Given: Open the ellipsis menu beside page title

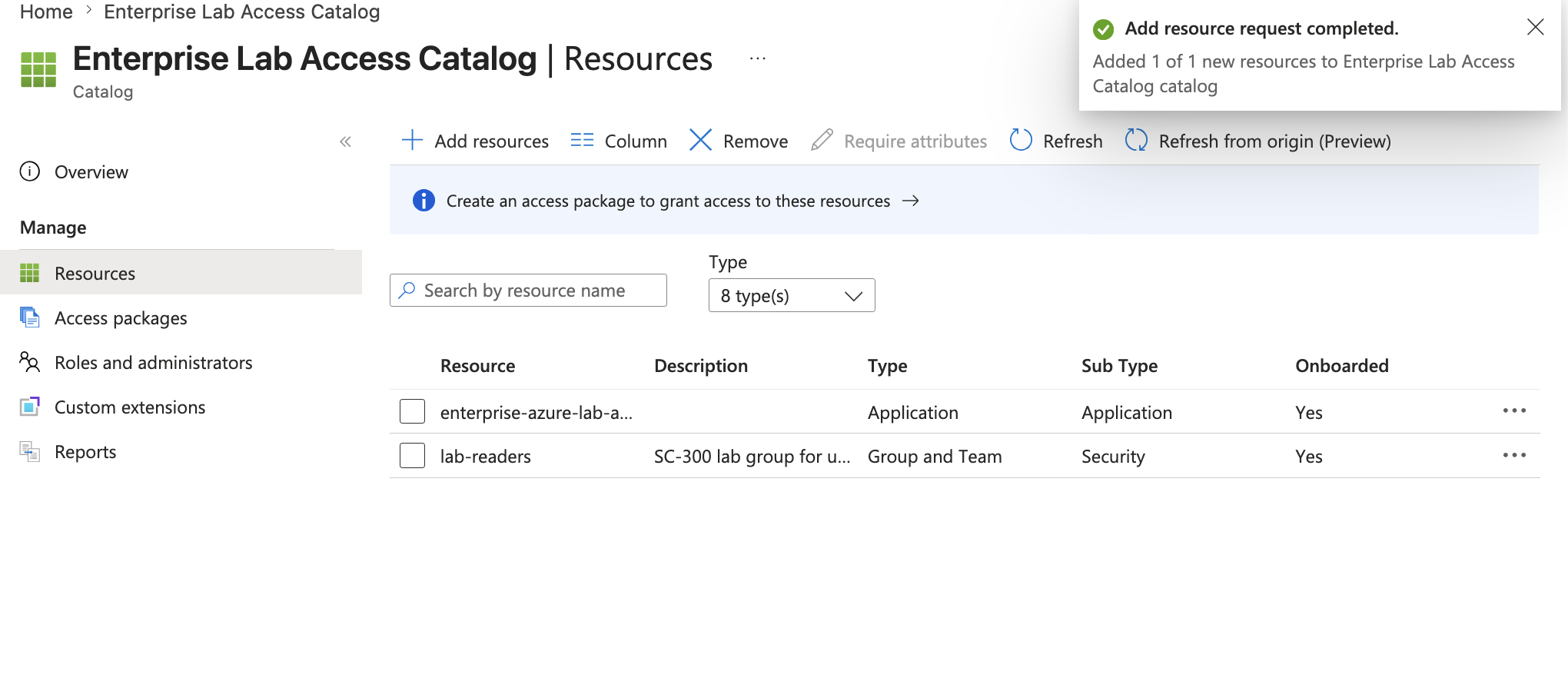Looking at the screenshot, I should [x=758, y=59].
